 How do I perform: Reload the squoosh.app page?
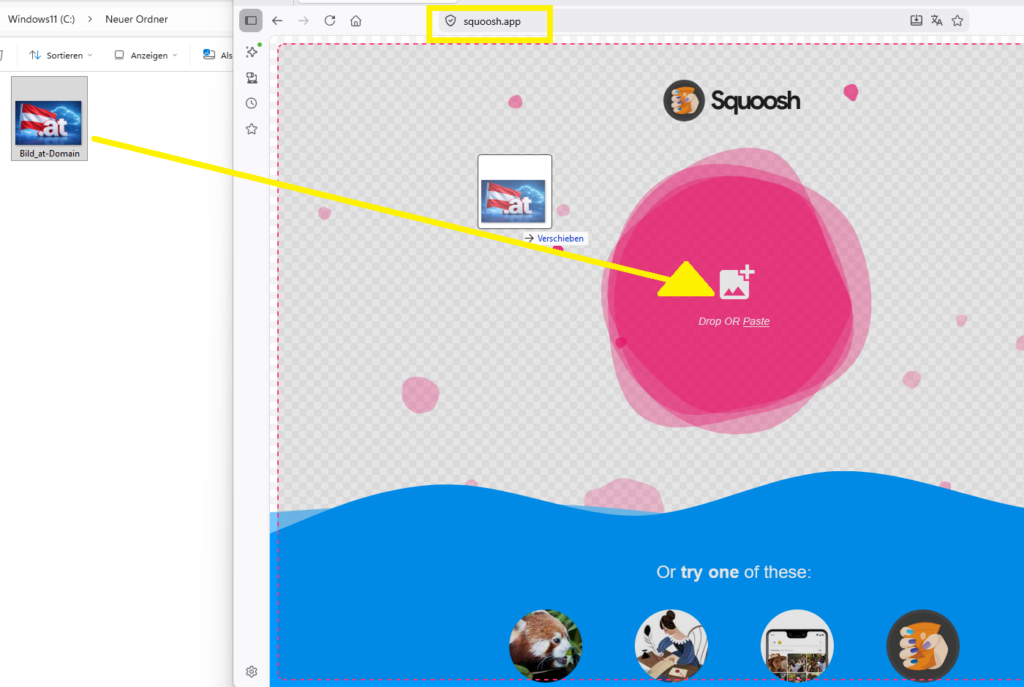point(330,21)
